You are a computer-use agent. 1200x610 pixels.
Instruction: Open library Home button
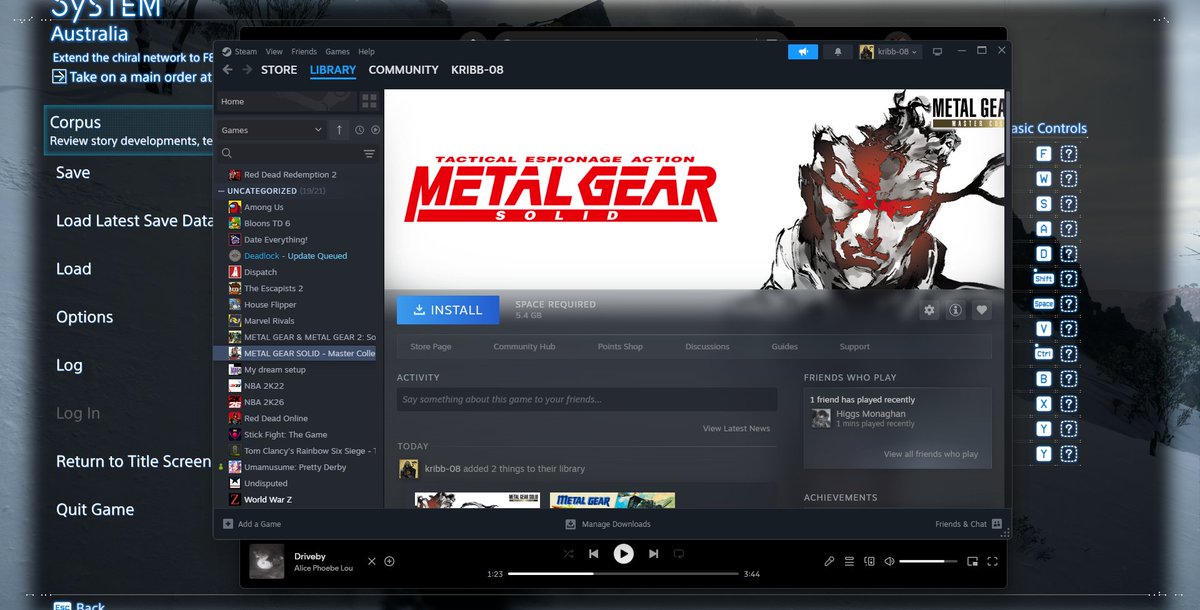pyautogui.click(x=286, y=102)
